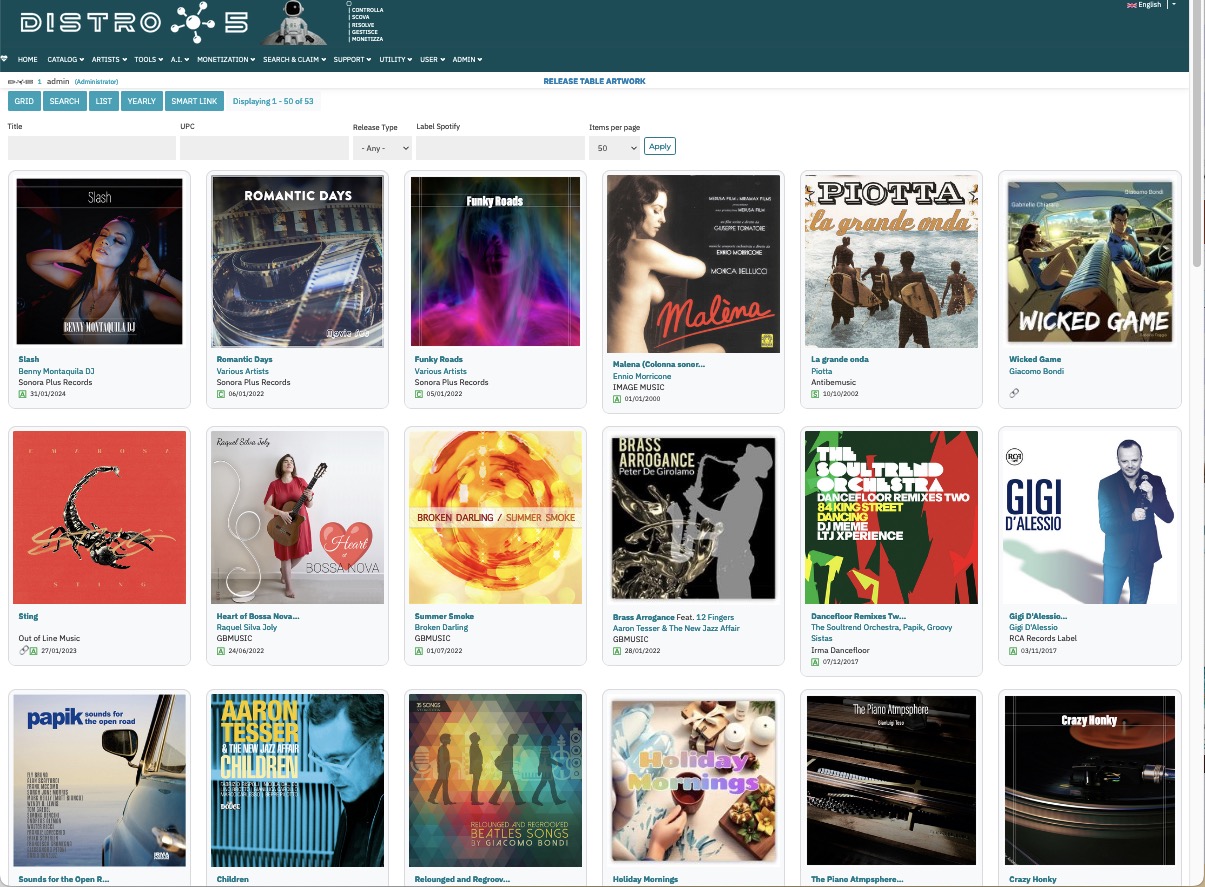Click the A badge under Heart of Bossa Nova

[221, 651]
